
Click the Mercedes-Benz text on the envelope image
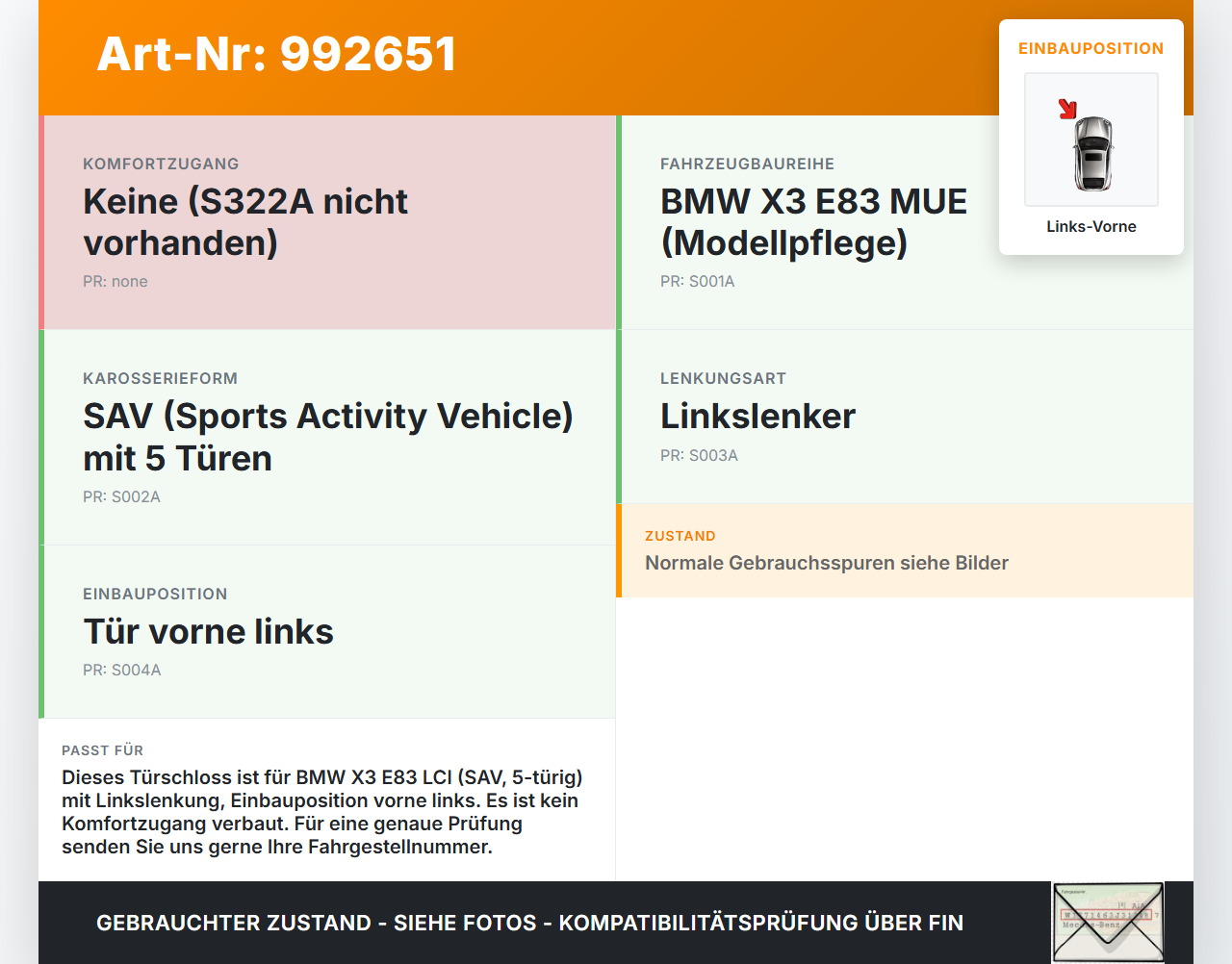click(1092, 925)
